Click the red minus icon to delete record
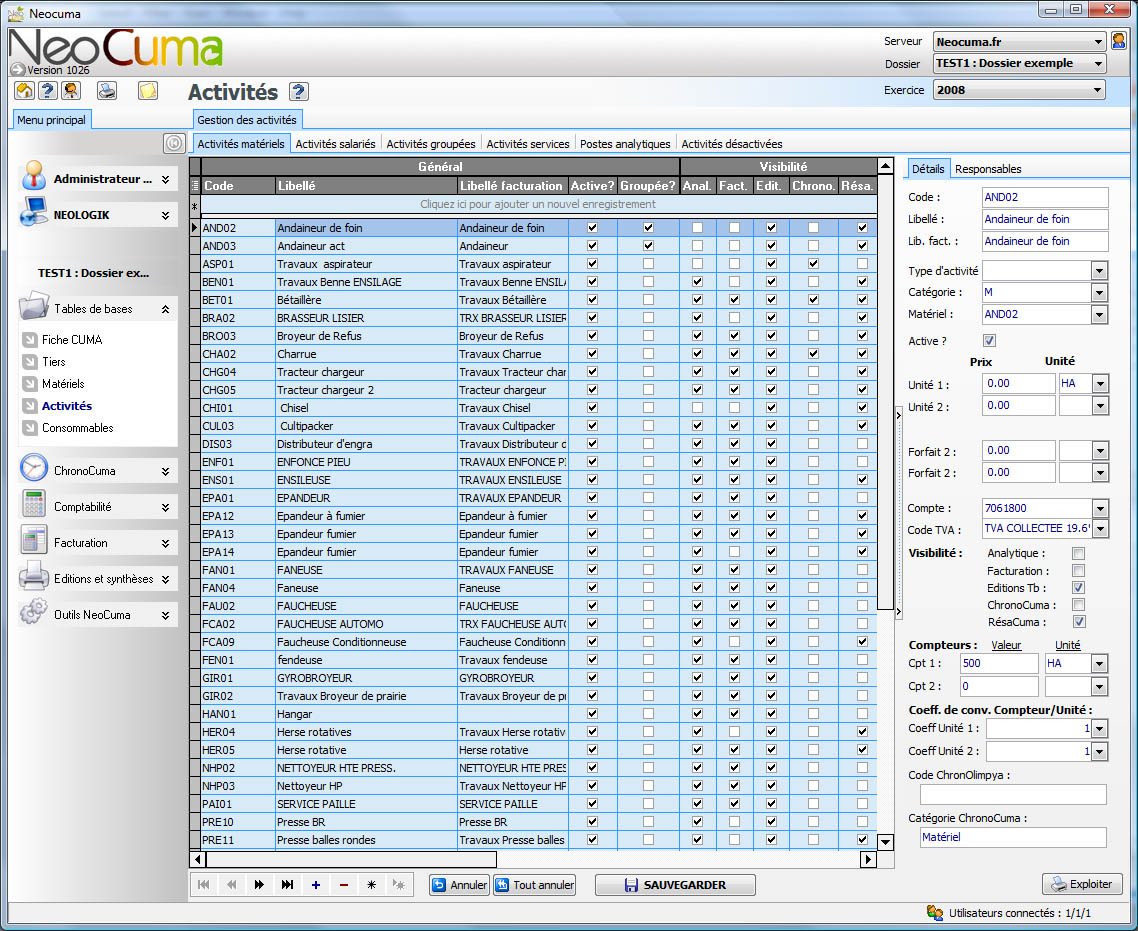The height and width of the screenshot is (931, 1138). [x=344, y=885]
